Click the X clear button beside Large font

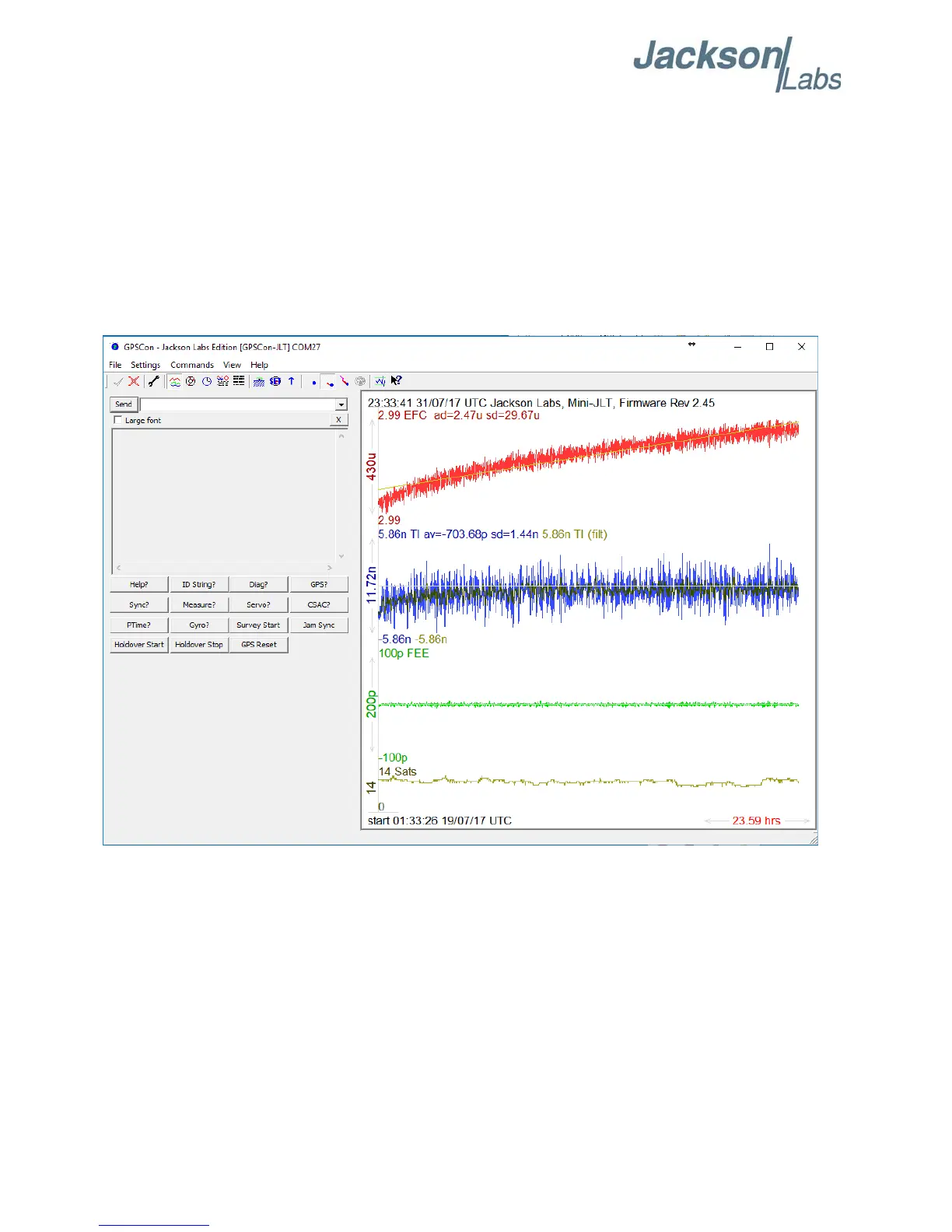pyautogui.click(x=338, y=420)
